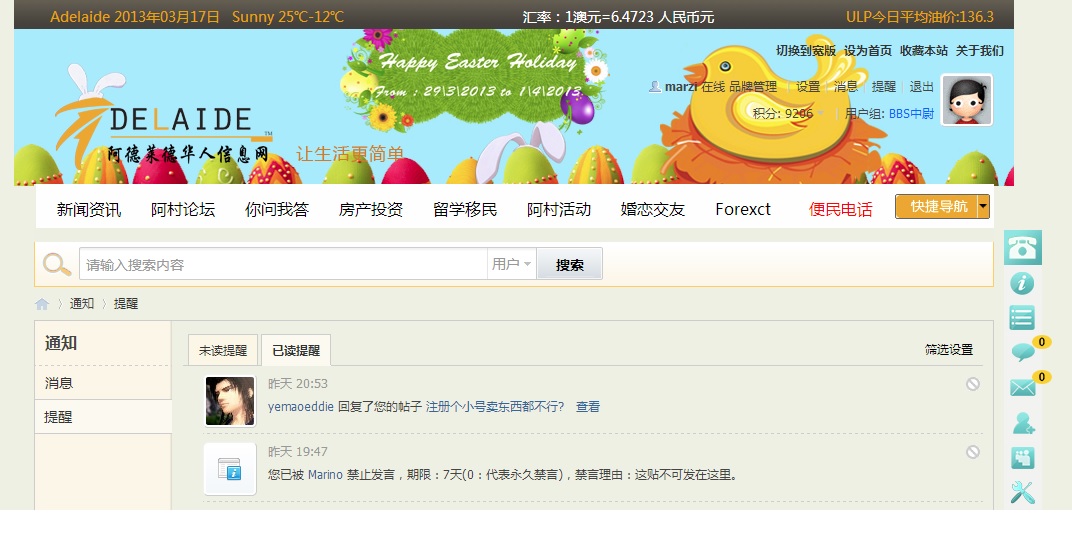Click the info icon in right sidebar
The width and height of the screenshot is (1072, 540).
(x=1022, y=283)
